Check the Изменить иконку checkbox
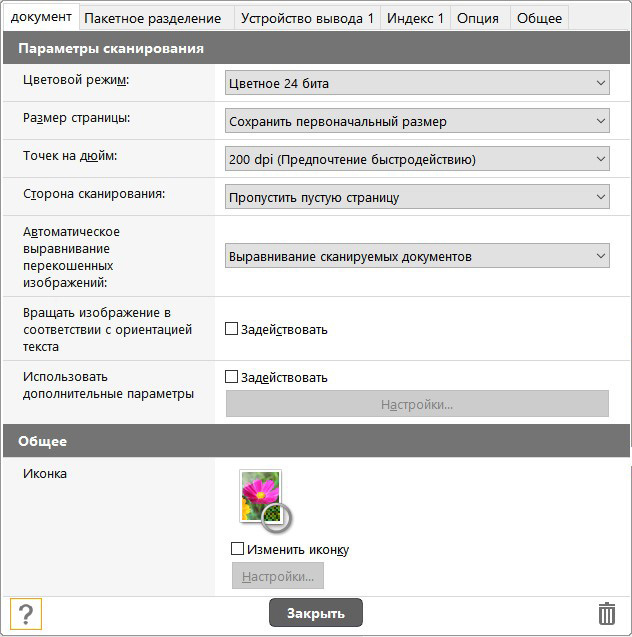Image resolution: width=632 pixels, height=637 pixels. click(237, 548)
